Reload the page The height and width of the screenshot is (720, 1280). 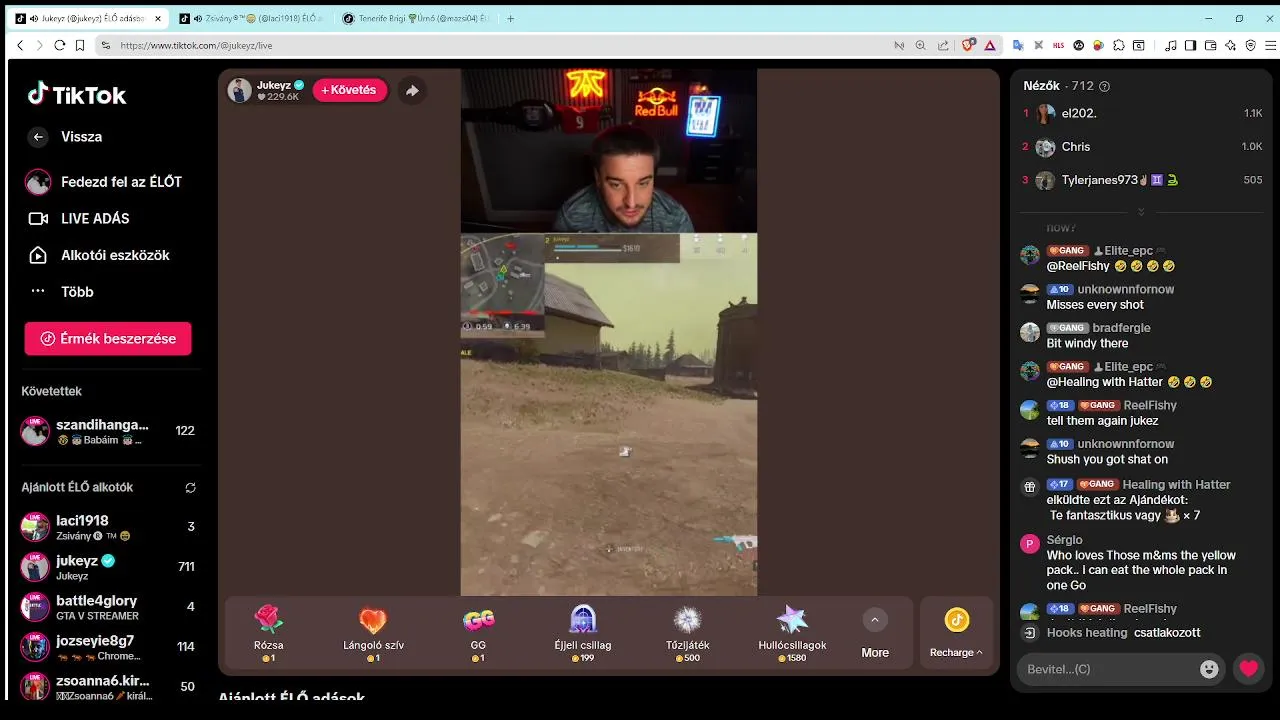(60, 45)
